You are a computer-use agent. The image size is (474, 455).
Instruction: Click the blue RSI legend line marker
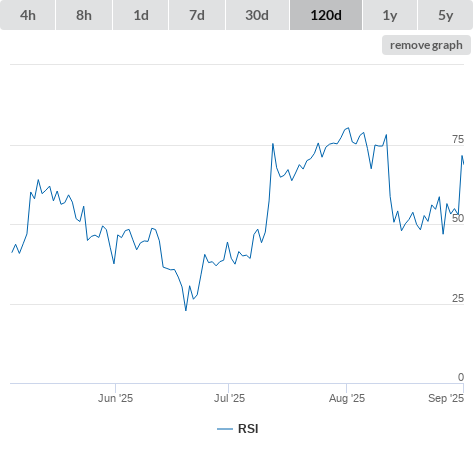225,429
